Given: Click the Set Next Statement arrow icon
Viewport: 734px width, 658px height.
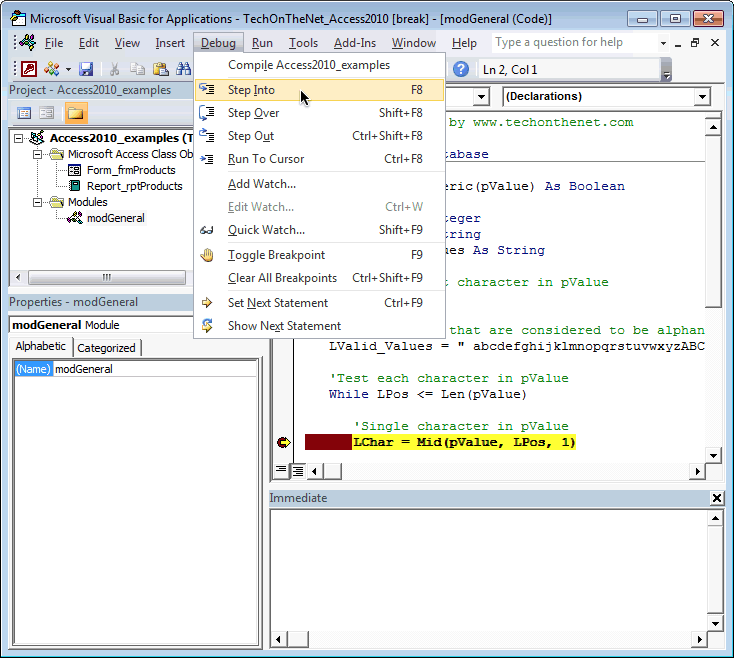Looking at the screenshot, I should click(x=207, y=303).
